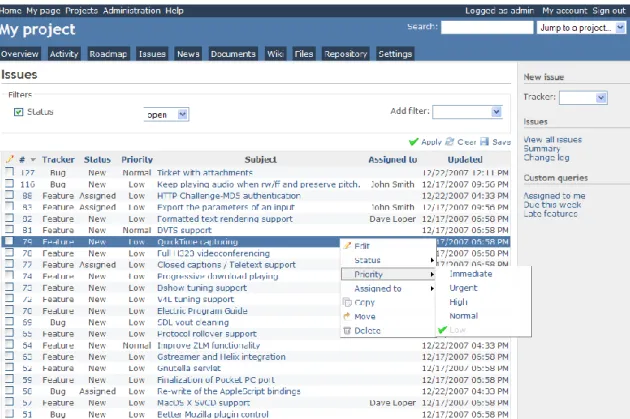Image resolution: width=630 pixels, height=419 pixels.
Task: Switch to the News tab
Action: [188, 54]
